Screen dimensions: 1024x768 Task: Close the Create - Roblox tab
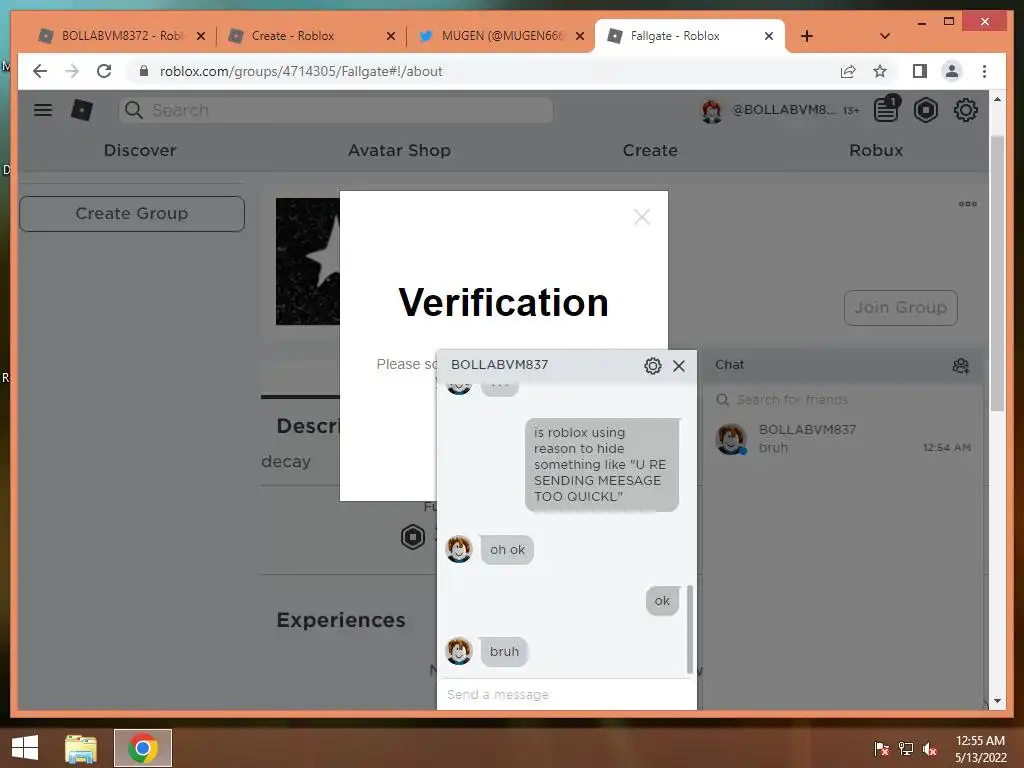click(x=391, y=36)
